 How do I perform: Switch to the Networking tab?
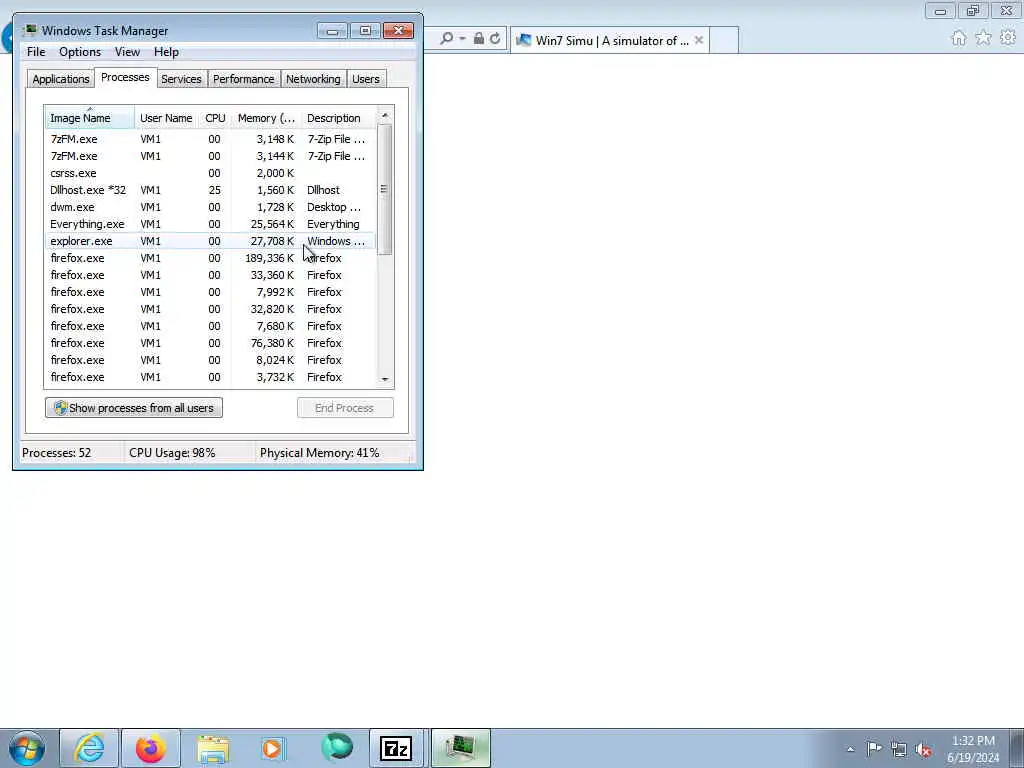[313, 79]
